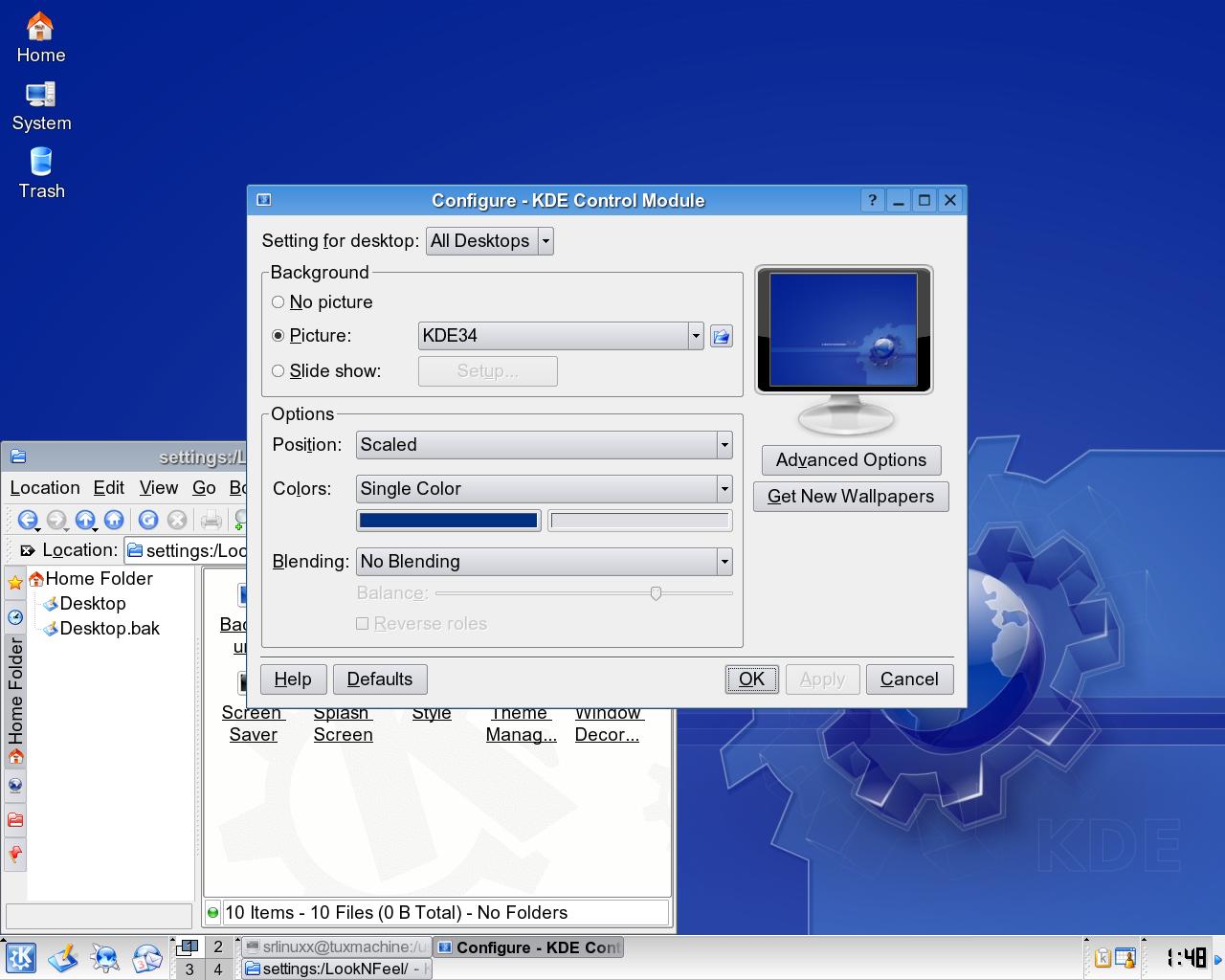Click the monitor wallpaper preview
The width and height of the screenshot is (1225, 980).
[x=844, y=330]
